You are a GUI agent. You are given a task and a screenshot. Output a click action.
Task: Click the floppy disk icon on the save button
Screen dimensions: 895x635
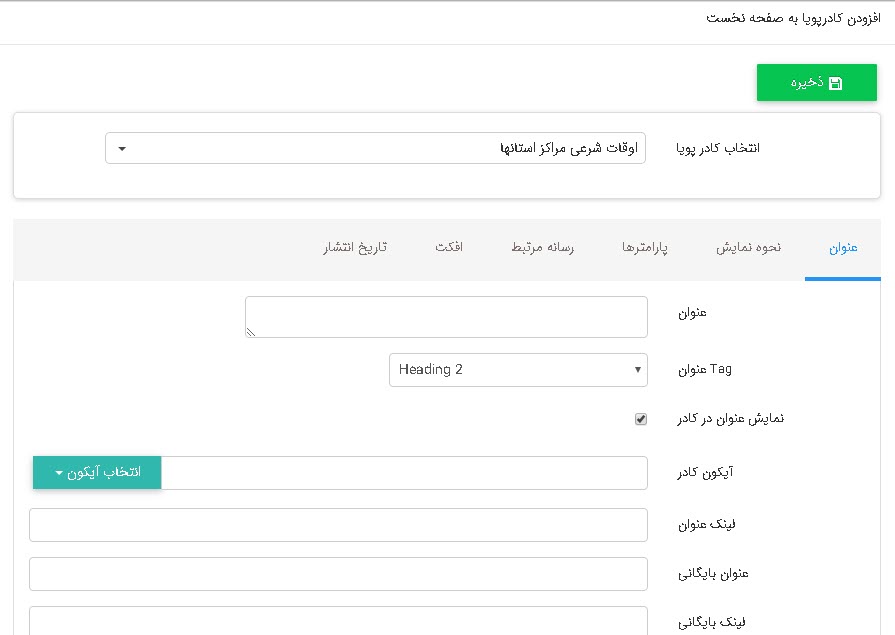pos(836,83)
